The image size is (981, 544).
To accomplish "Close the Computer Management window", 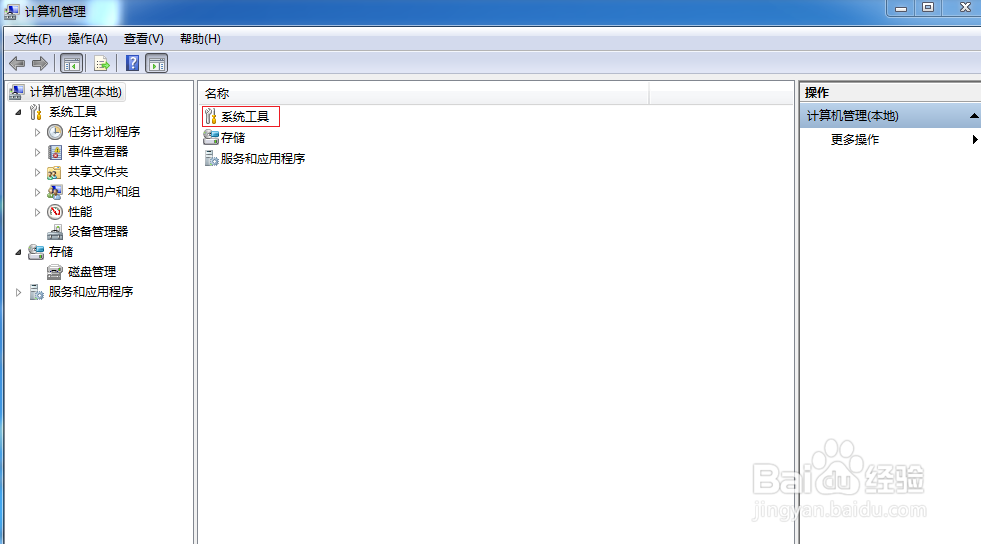I will click(x=965, y=8).
